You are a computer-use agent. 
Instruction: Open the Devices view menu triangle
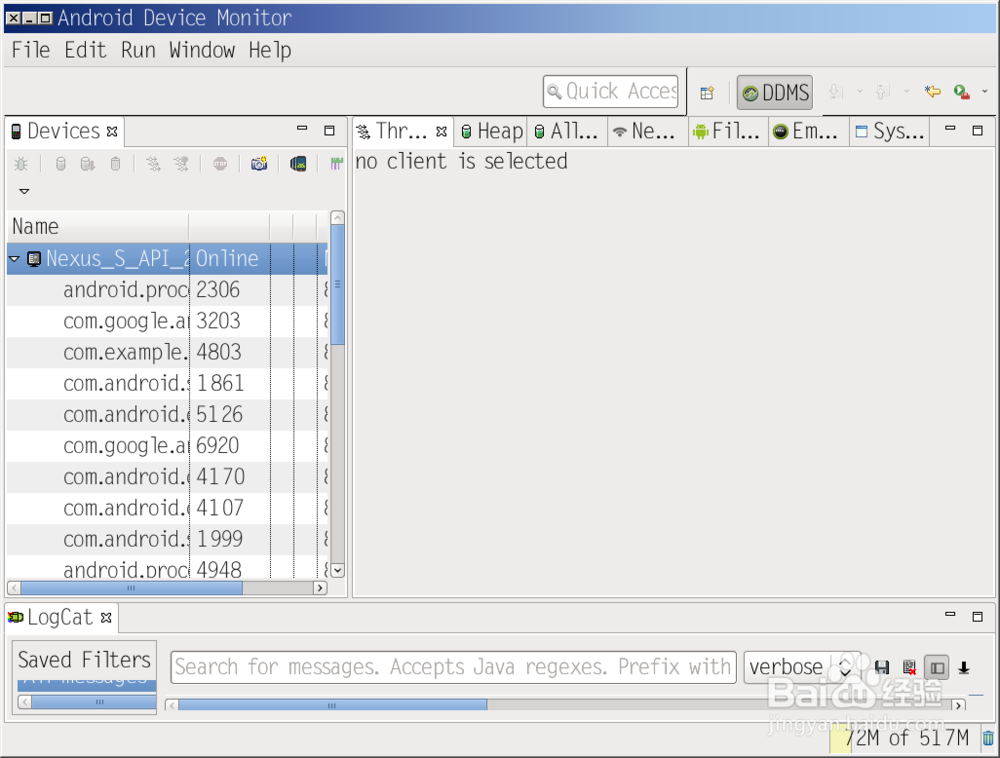point(24,191)
